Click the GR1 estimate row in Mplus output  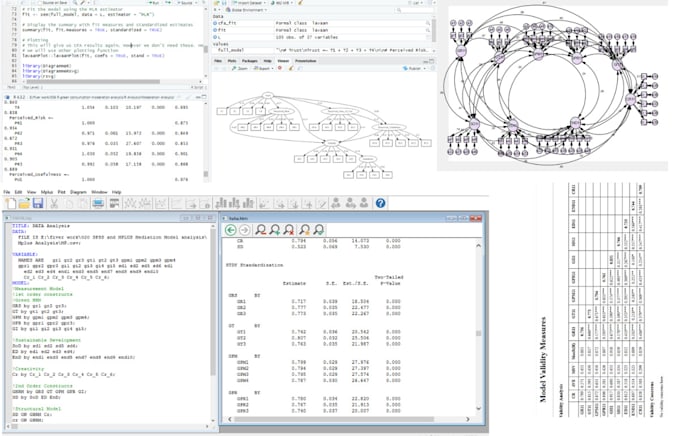[319, 301]
